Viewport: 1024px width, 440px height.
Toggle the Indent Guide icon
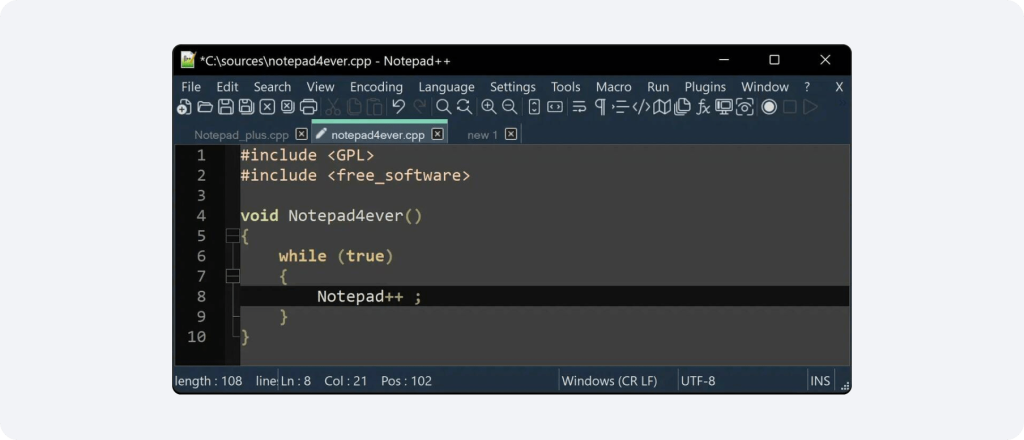coord(620,107)
